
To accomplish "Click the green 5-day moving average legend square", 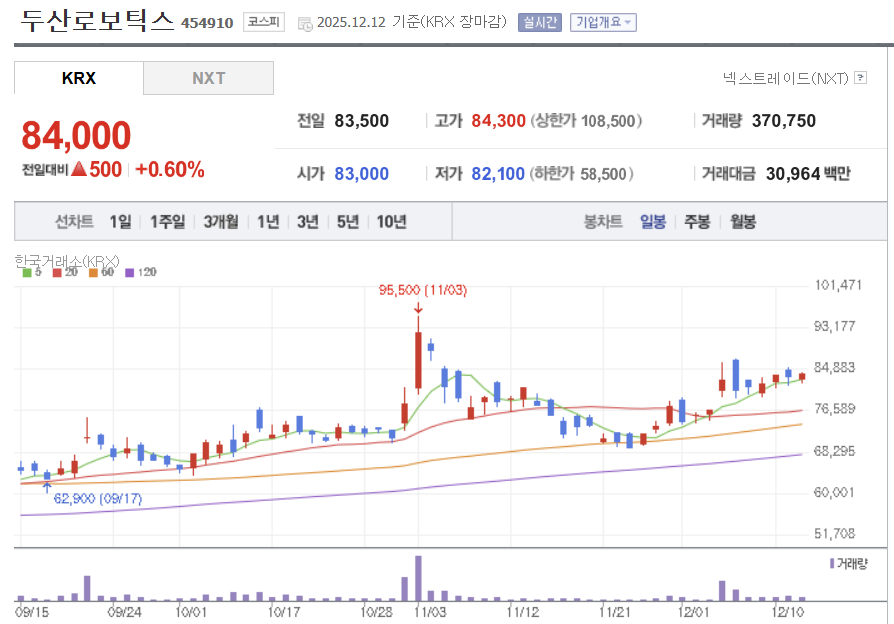I will 27,271.
